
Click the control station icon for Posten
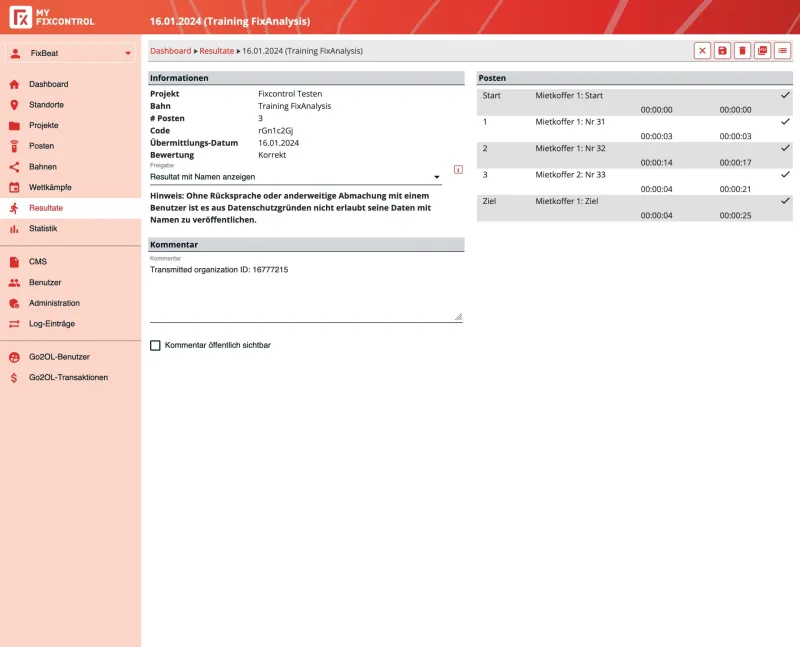[x=14, y=146]
